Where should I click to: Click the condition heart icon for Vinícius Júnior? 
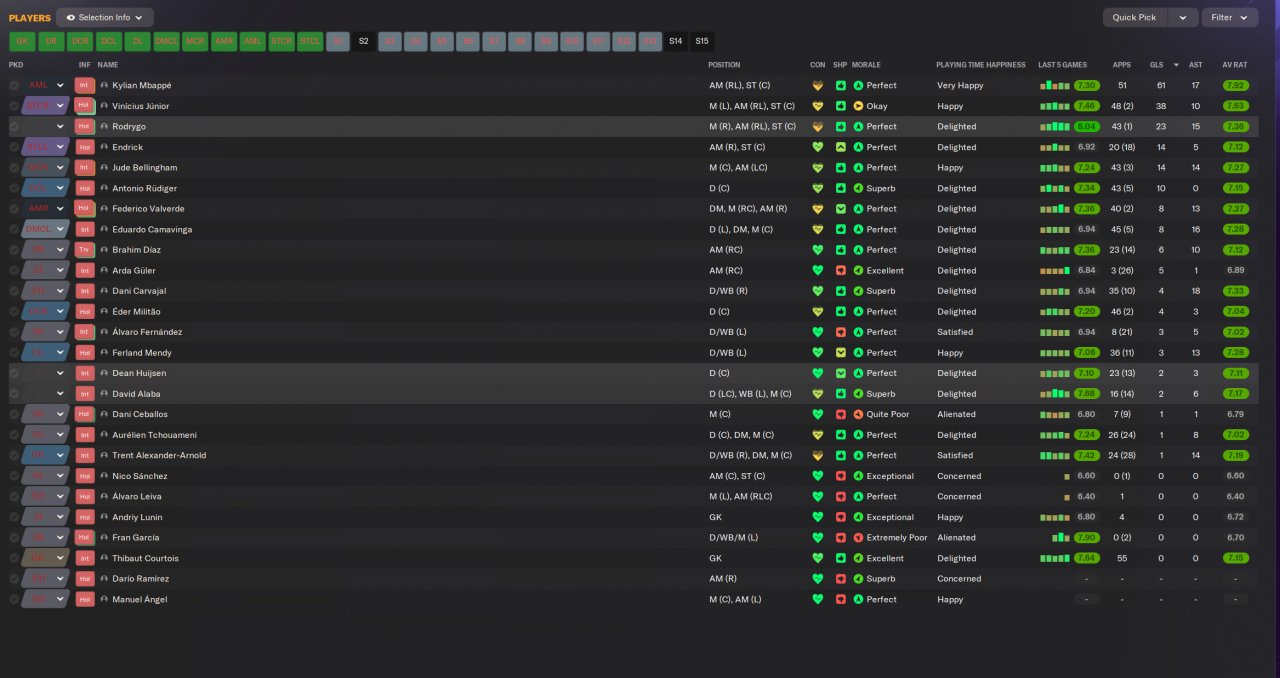[817, 106]
